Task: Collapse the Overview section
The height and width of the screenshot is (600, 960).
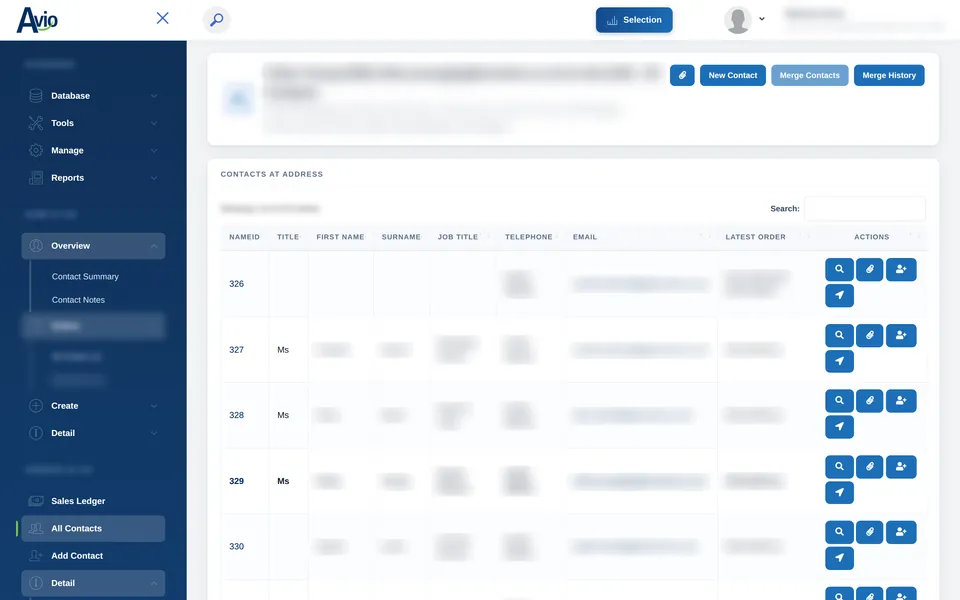Action: [93, 246]
